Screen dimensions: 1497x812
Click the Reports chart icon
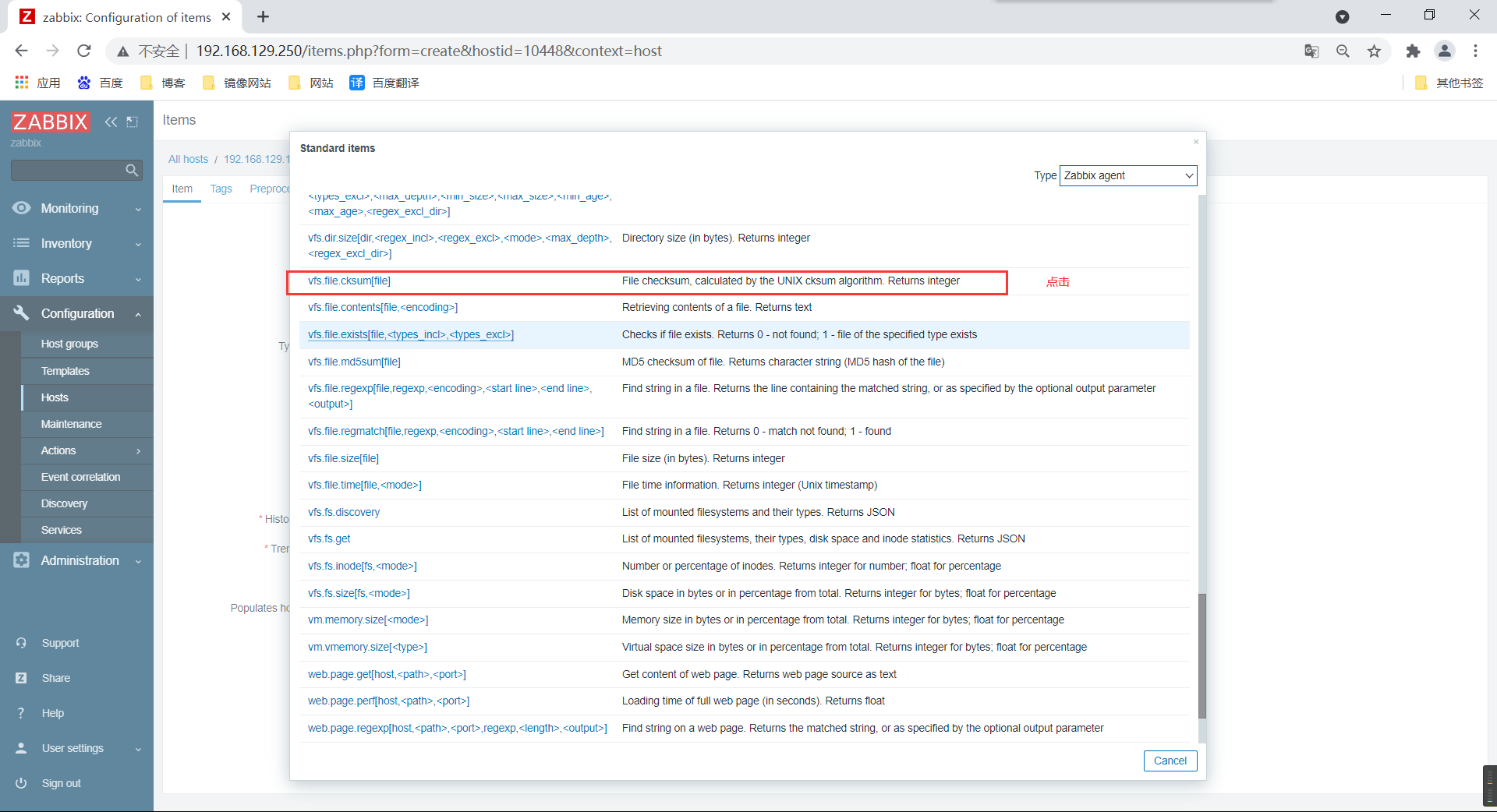pos(22,278)
